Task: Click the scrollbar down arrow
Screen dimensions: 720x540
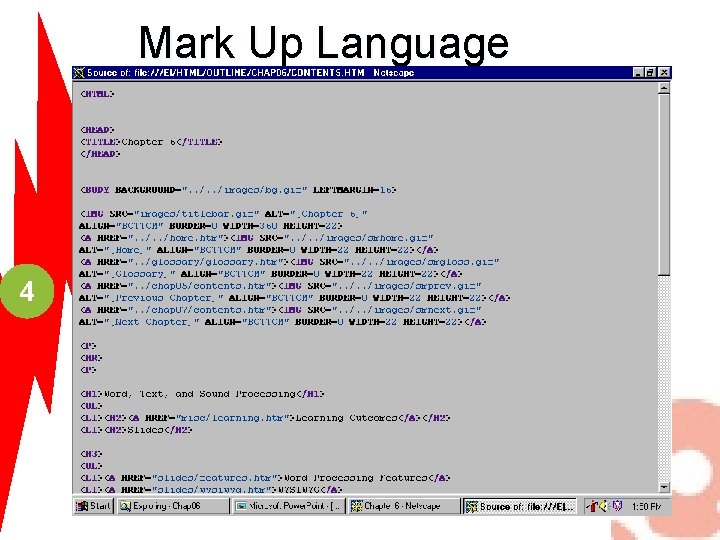Action: pos(664,487)
